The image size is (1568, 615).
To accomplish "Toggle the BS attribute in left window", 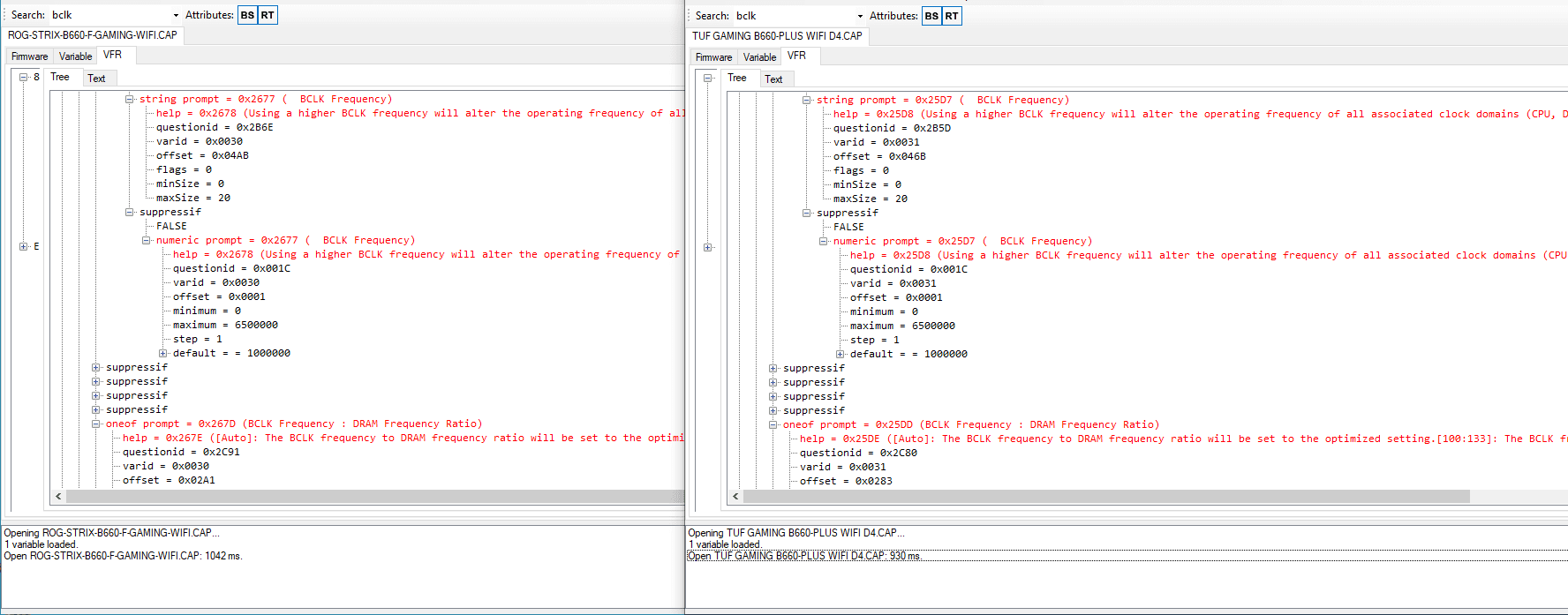I will [x=247, y=15].
